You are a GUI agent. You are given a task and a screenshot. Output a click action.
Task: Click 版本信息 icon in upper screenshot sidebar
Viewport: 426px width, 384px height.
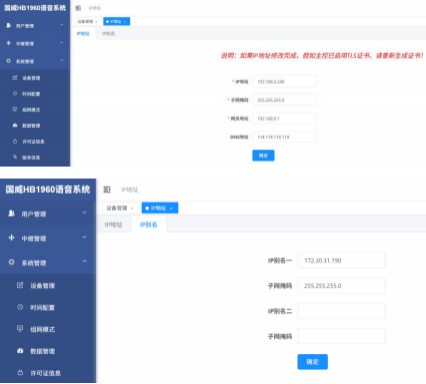pos(15,157)
